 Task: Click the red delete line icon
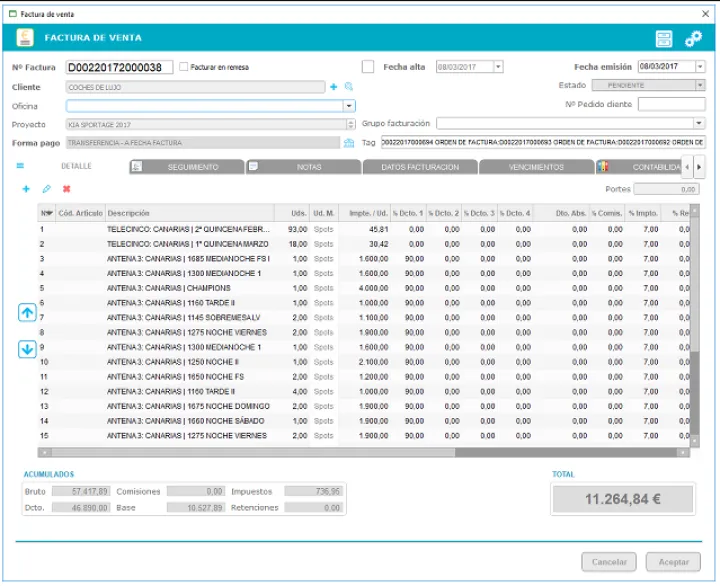tap(67, 189)
